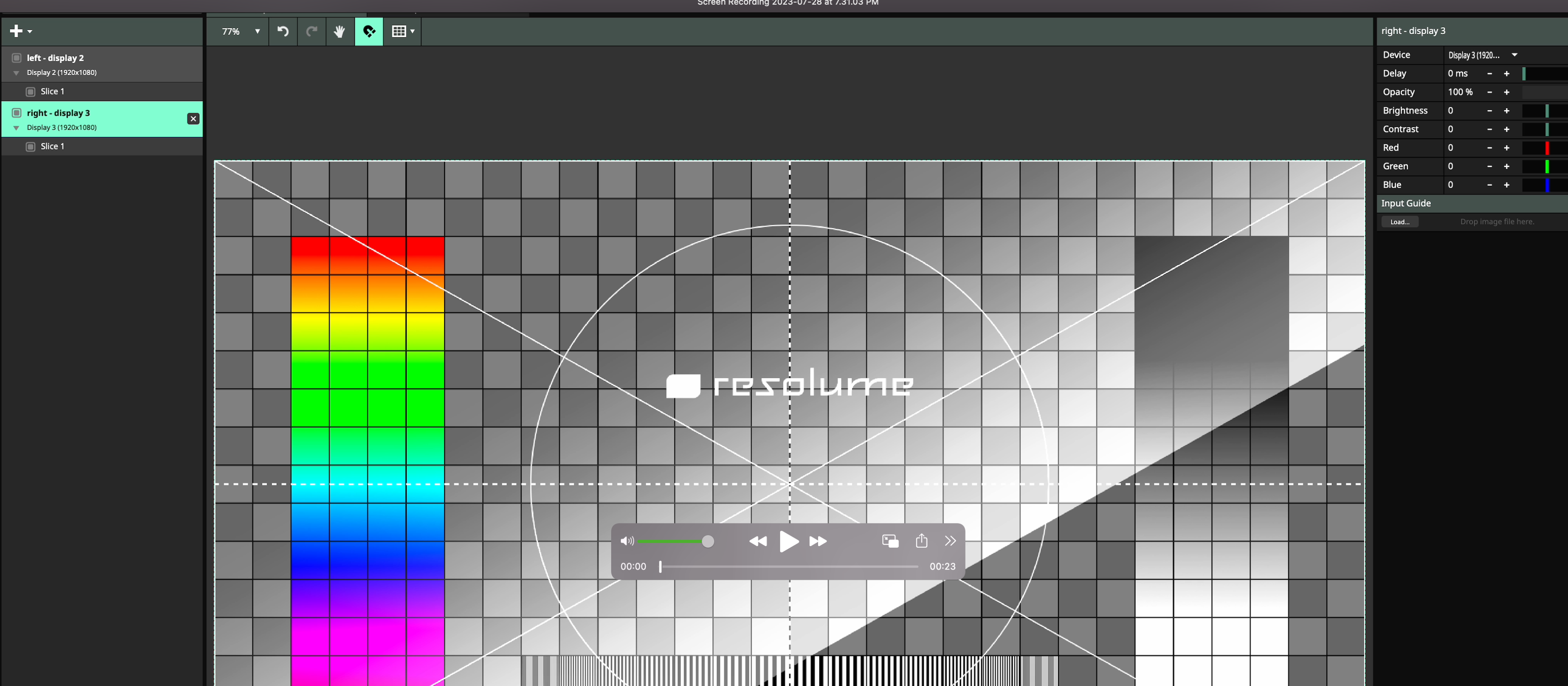Select the hand pan tool
The image size is (1568, 686).
point(339,31)
